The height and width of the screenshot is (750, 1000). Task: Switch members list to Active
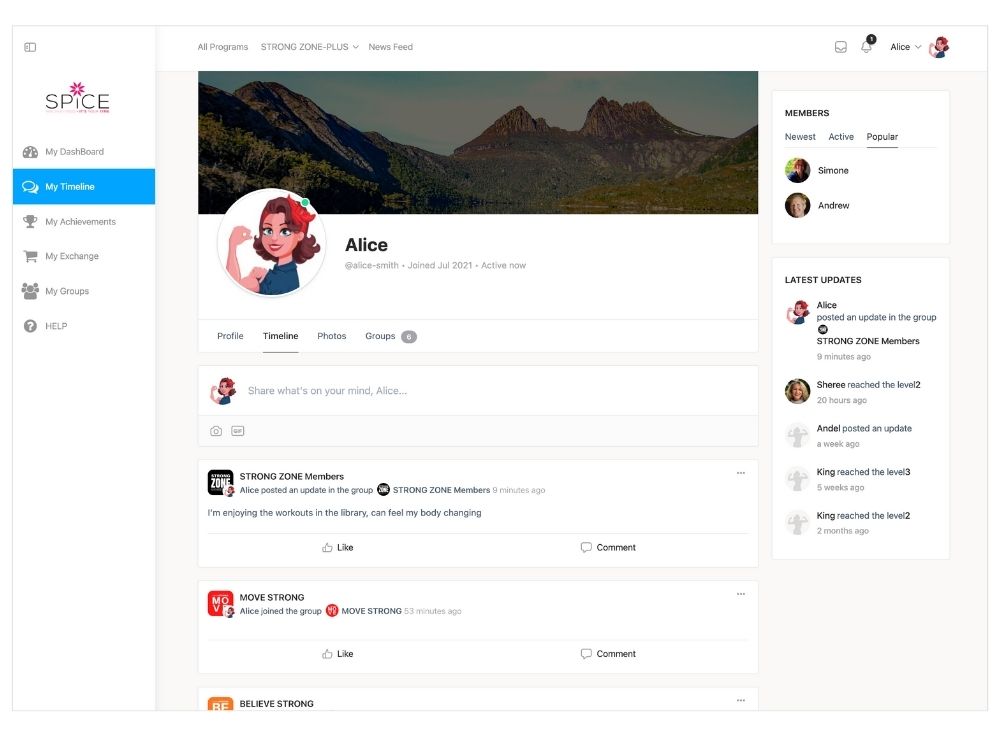pos(841,137)
